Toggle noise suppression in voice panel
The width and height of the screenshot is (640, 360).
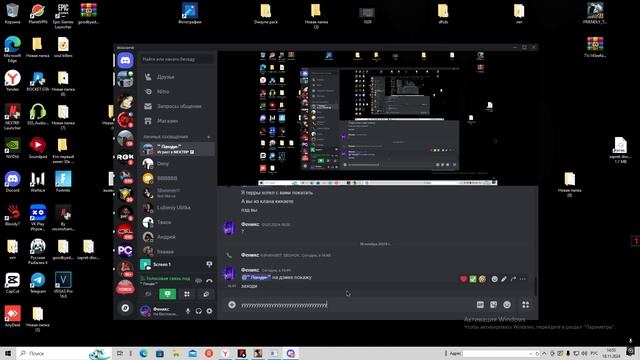(x=198, y=280)
